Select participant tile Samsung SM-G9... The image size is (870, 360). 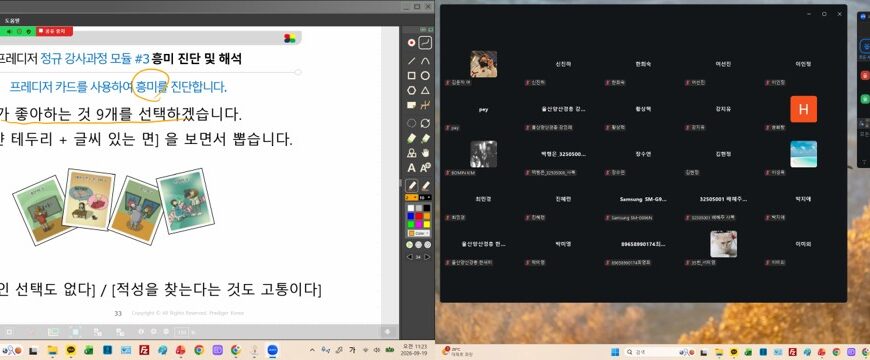(x=644, y=199)
